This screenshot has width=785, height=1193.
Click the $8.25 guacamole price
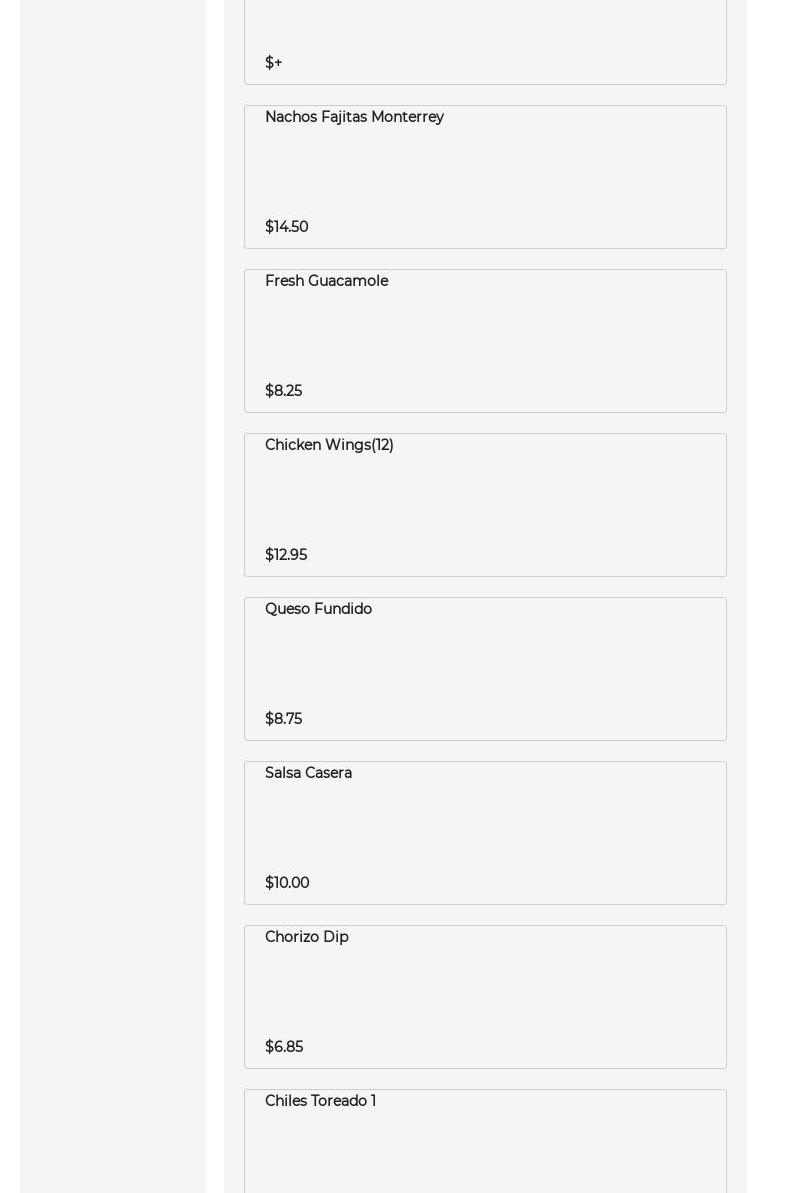[283, 391]
